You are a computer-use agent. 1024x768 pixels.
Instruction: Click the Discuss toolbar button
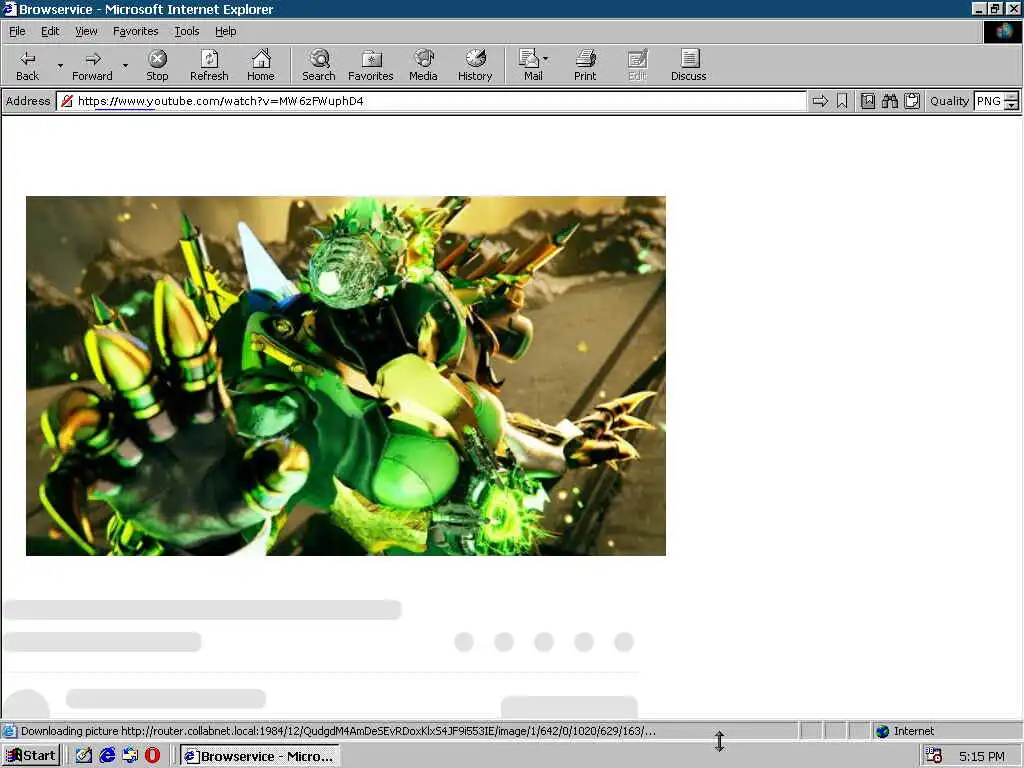click(x=688, y=65)
